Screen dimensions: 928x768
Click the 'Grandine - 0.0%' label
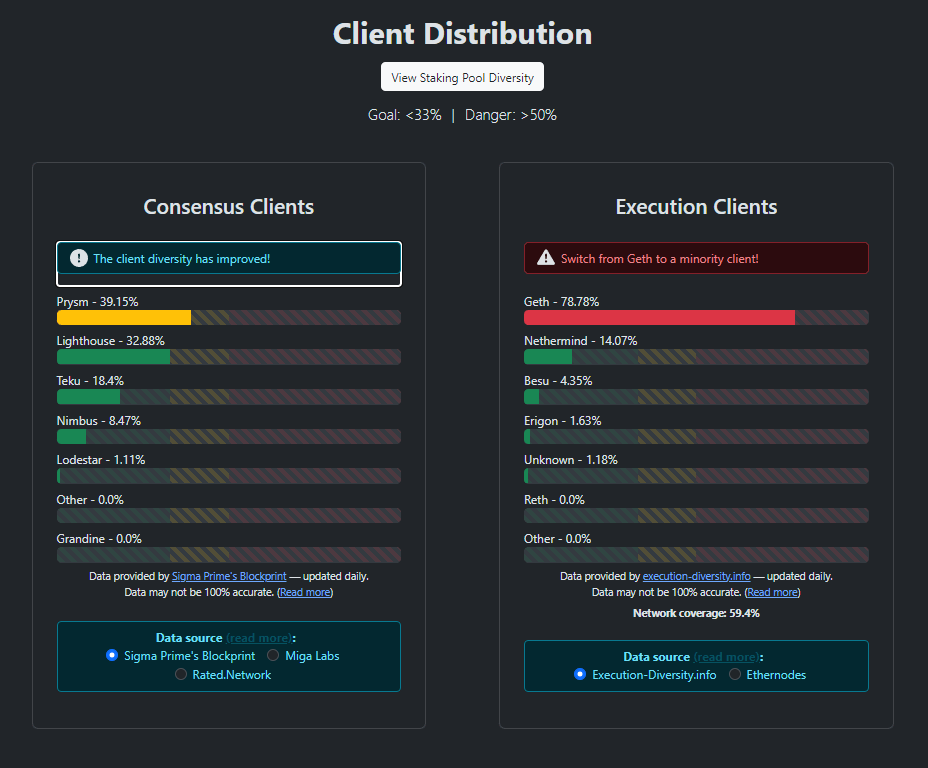(x=99, y=538)
